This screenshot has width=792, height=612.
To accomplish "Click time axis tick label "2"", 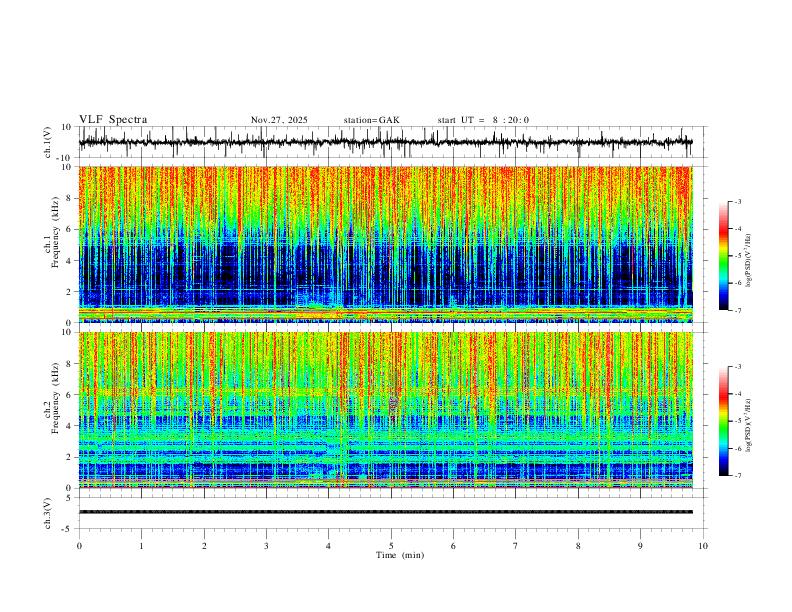I will [204, 546].
